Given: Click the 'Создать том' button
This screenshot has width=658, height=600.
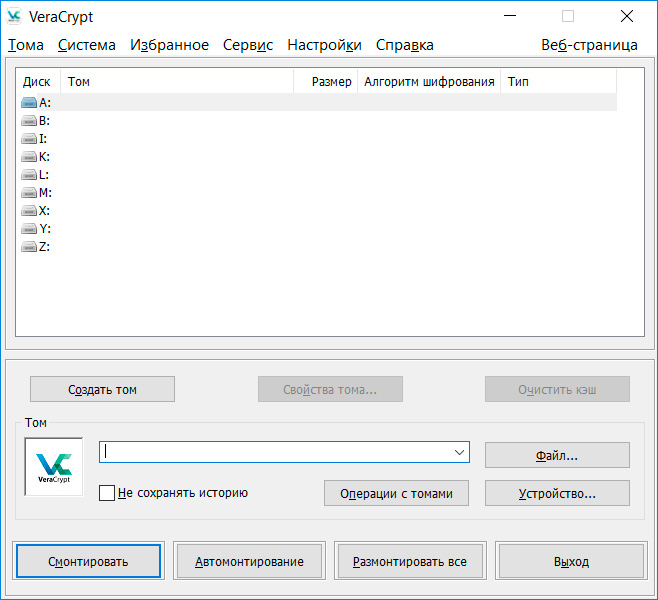Looking at the screenshot, I should coord(102,389).
